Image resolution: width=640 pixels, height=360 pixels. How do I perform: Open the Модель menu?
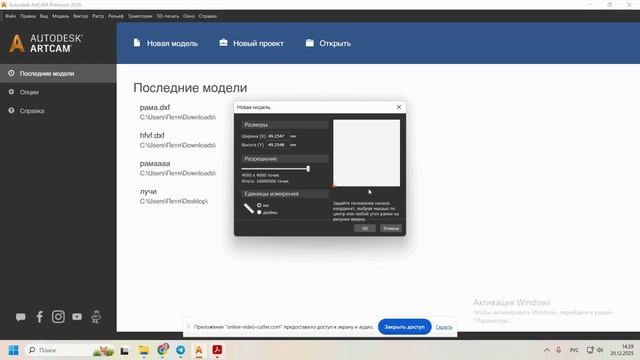pyautogui.click(x=60, y=16)
